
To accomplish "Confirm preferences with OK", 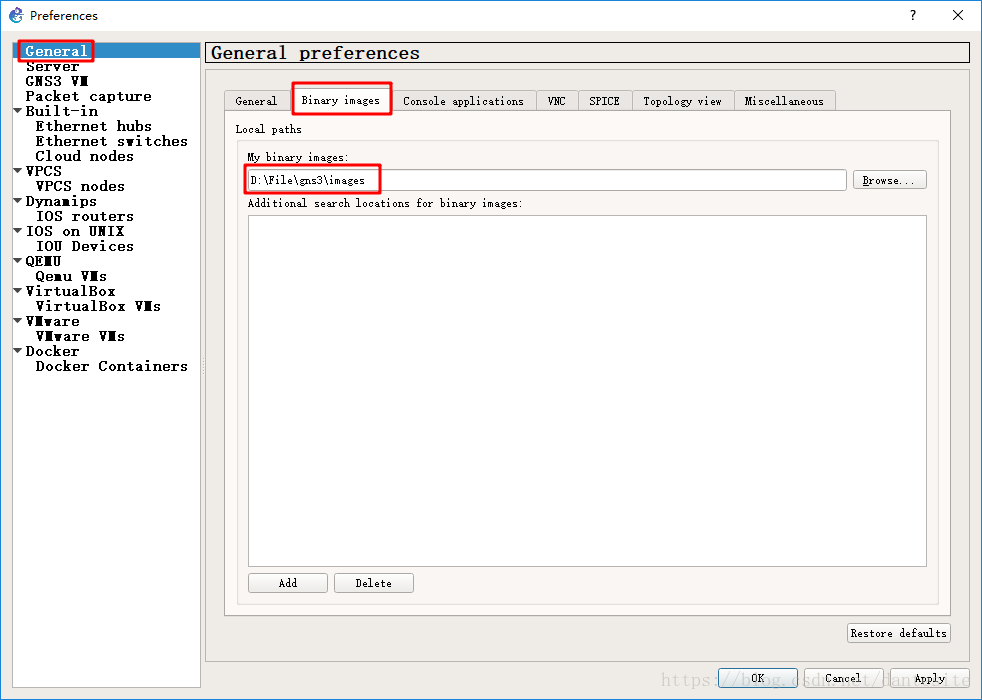I will [758, 678].
